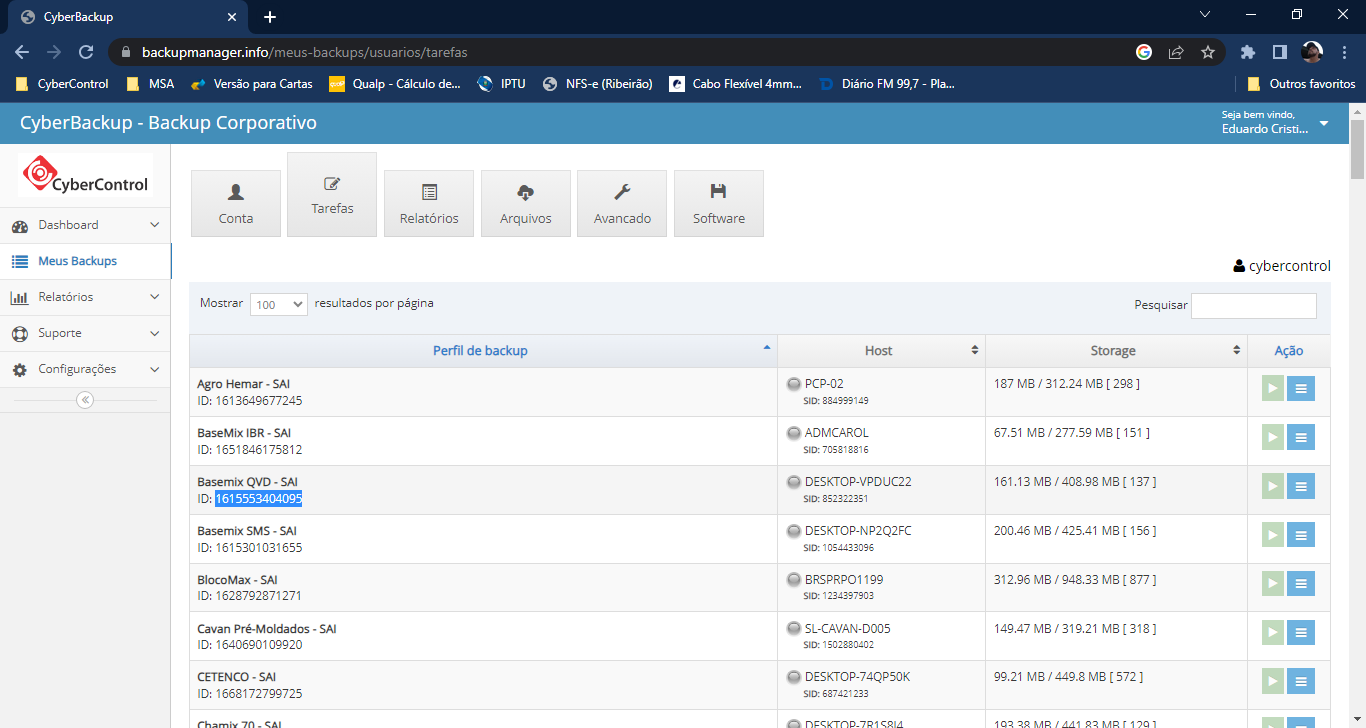
Task: Click play icon for BlocoMax backup
Action: (x=1272, y=583)
